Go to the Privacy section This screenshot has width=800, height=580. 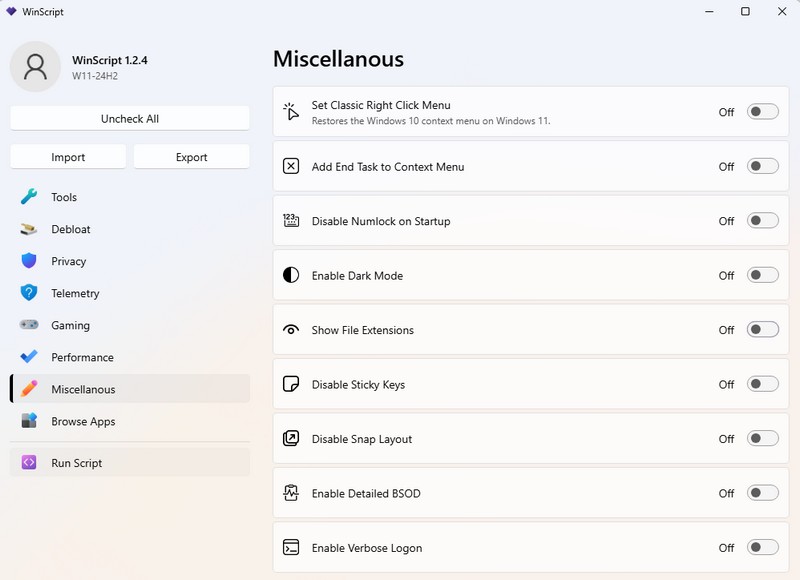pos(69,261)
